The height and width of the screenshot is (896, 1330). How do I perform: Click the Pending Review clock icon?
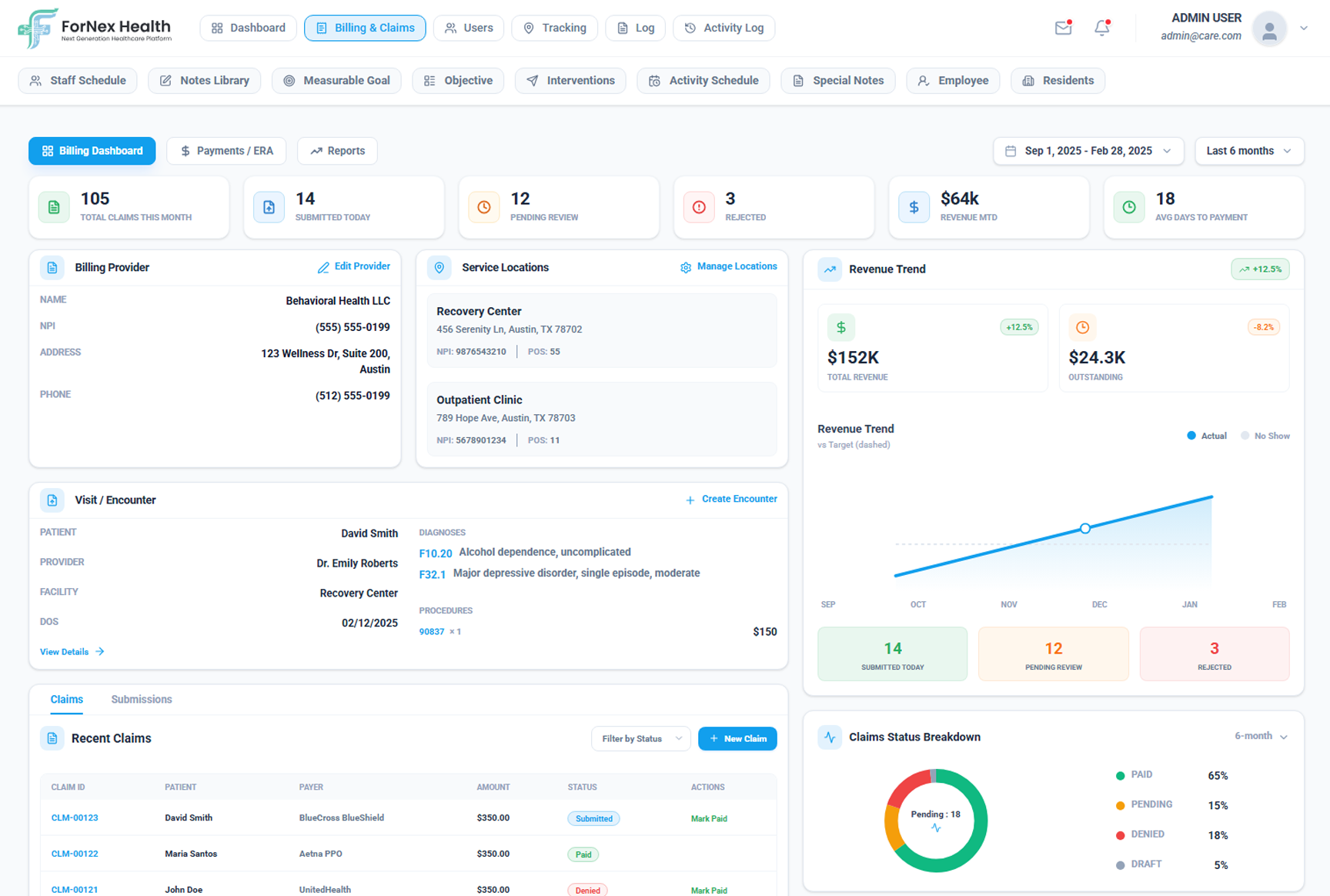point(483,206)
